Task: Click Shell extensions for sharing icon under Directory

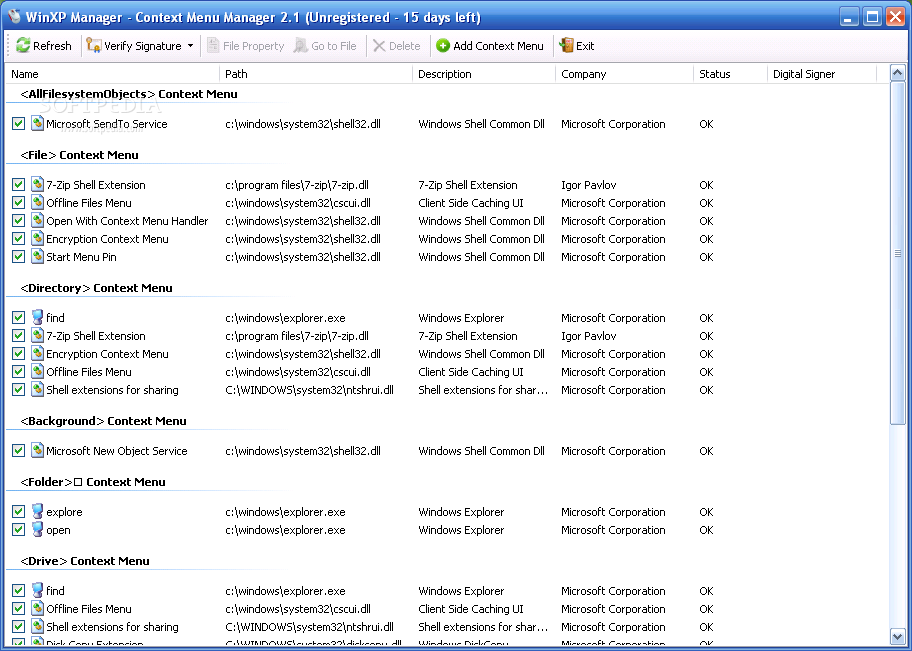Action: tap(37, 389)
